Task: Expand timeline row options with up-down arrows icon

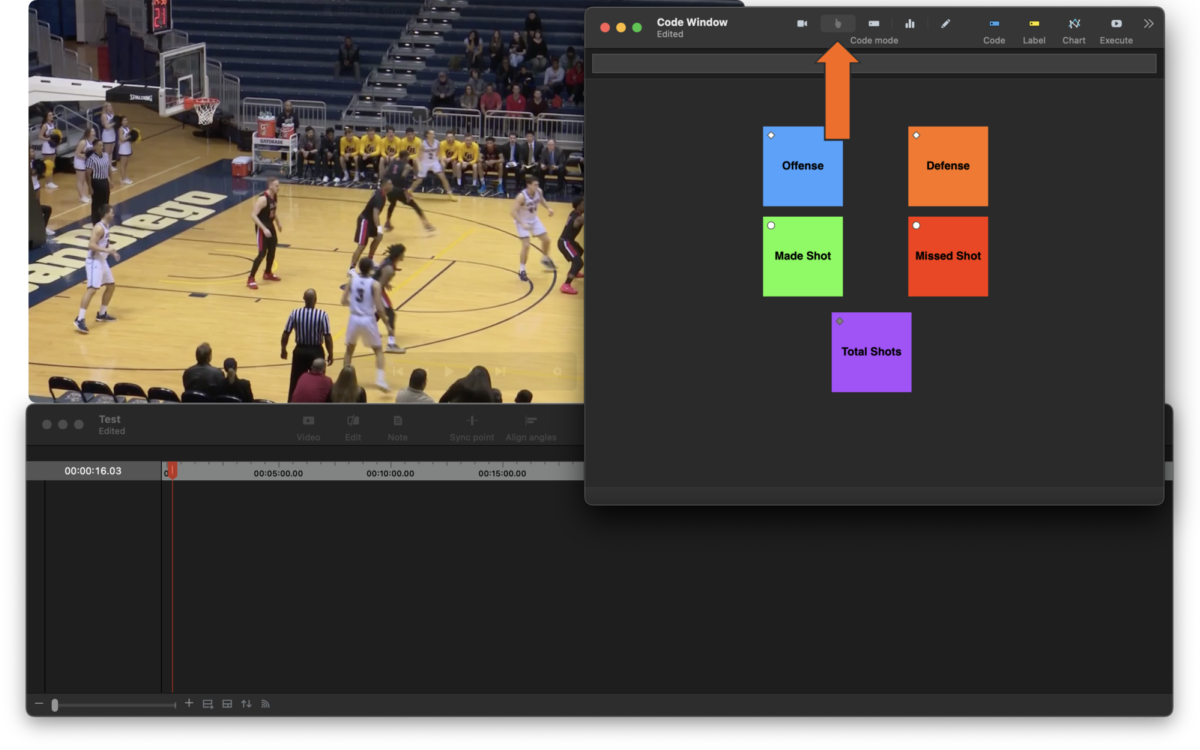Action: [x=245, y=703]
